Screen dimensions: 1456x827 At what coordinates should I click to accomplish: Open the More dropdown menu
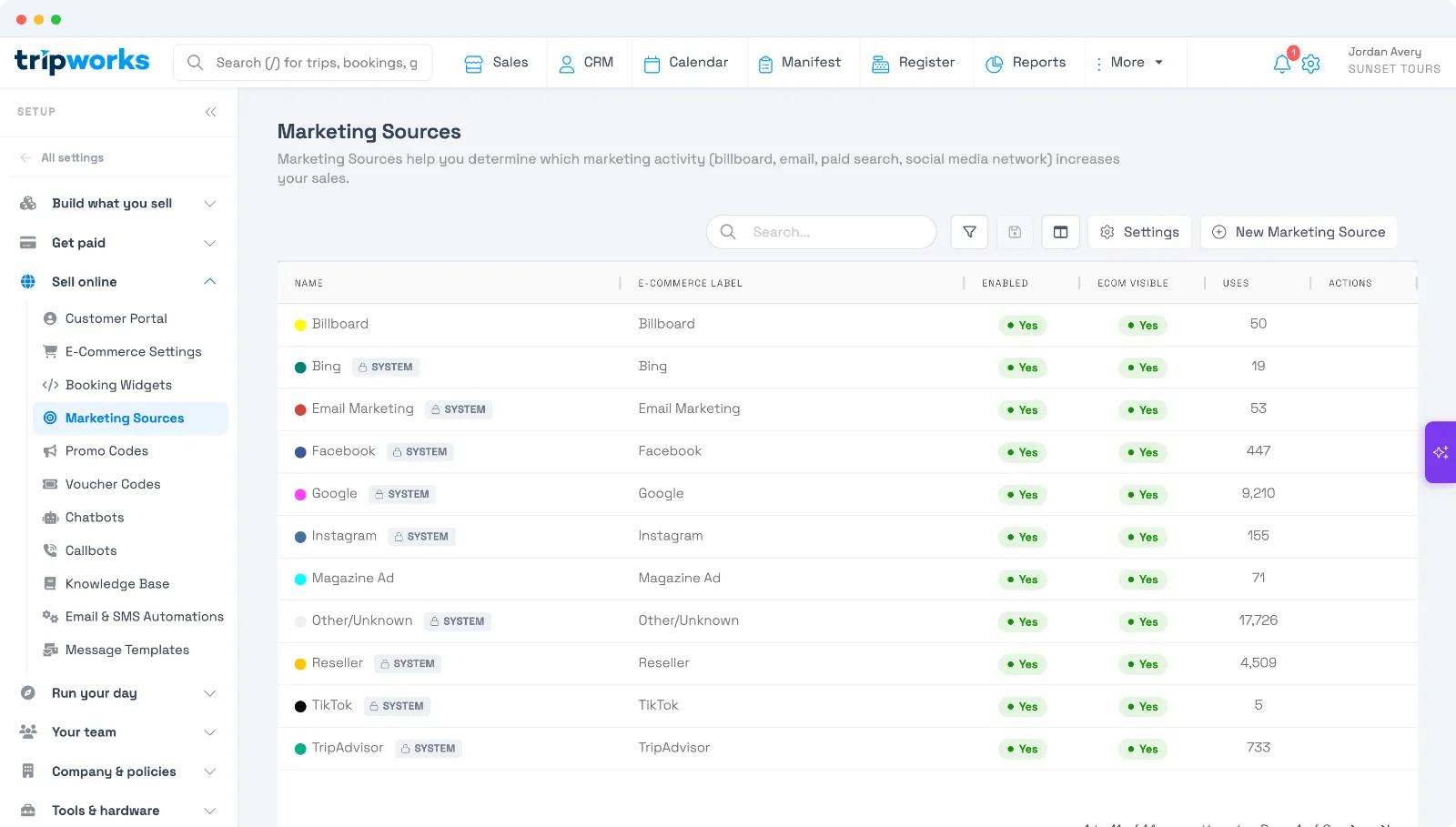1128,63
